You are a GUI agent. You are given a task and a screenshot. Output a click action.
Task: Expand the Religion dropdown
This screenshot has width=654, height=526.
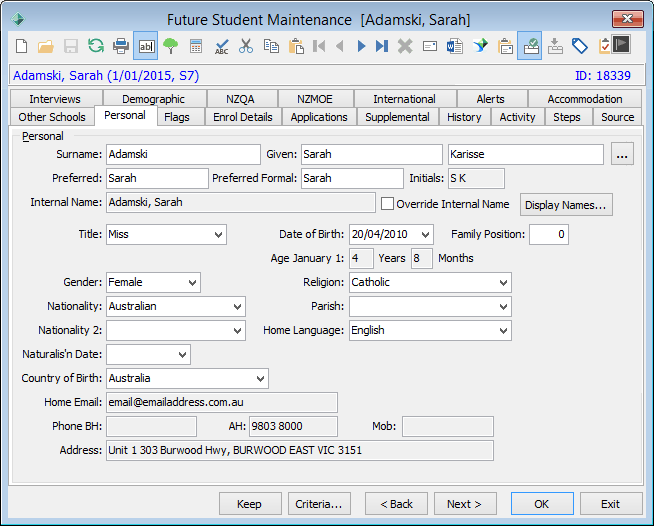click(x=503, y=282)
